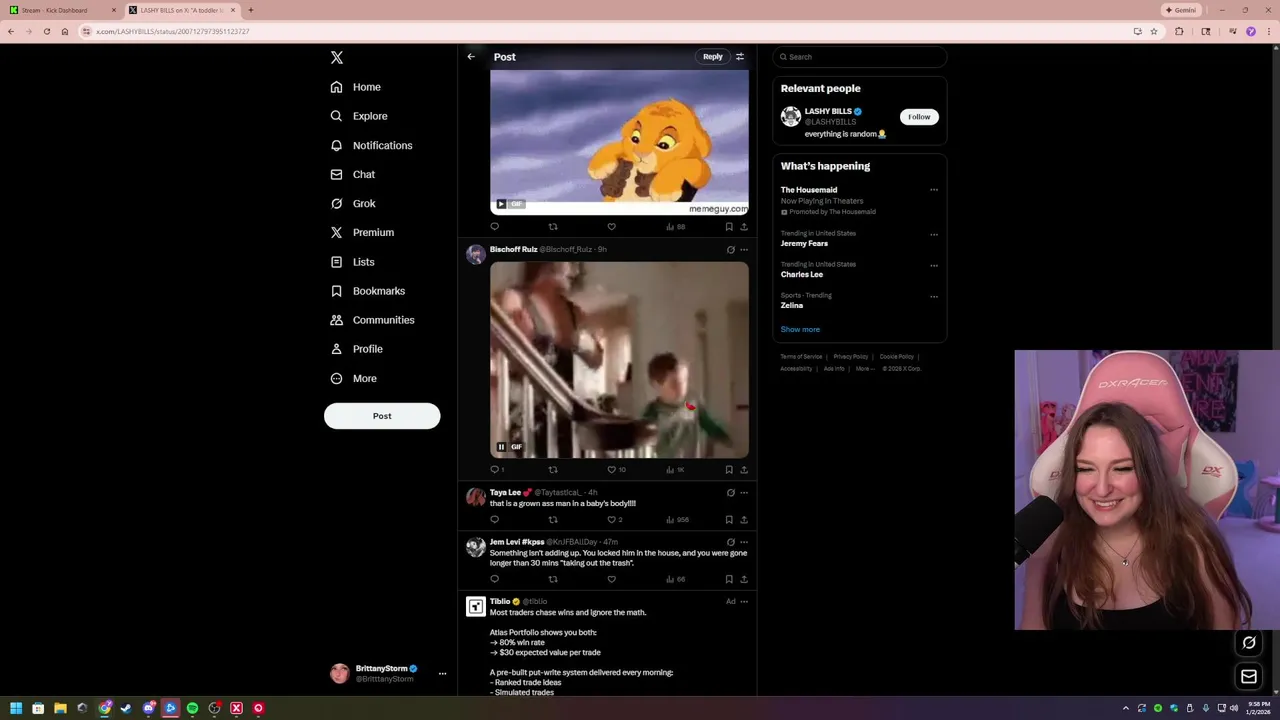Reply to Bischoff Rulz post
Screen dimensions: 1280x720
(x=495, y=470)
